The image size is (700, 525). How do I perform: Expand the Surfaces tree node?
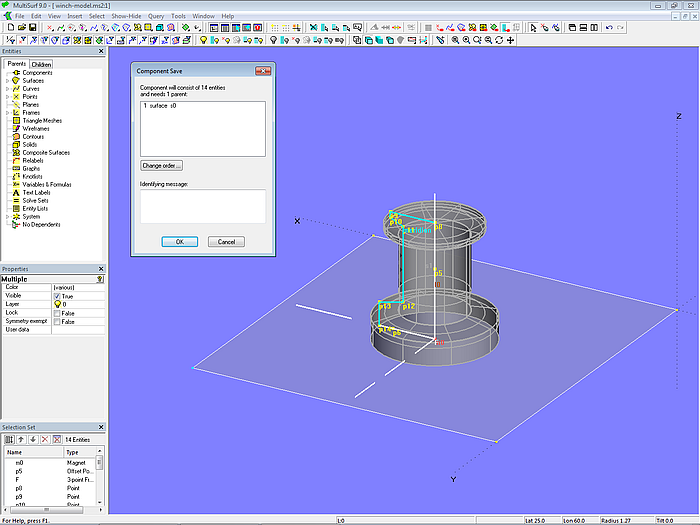pos(8,81)
